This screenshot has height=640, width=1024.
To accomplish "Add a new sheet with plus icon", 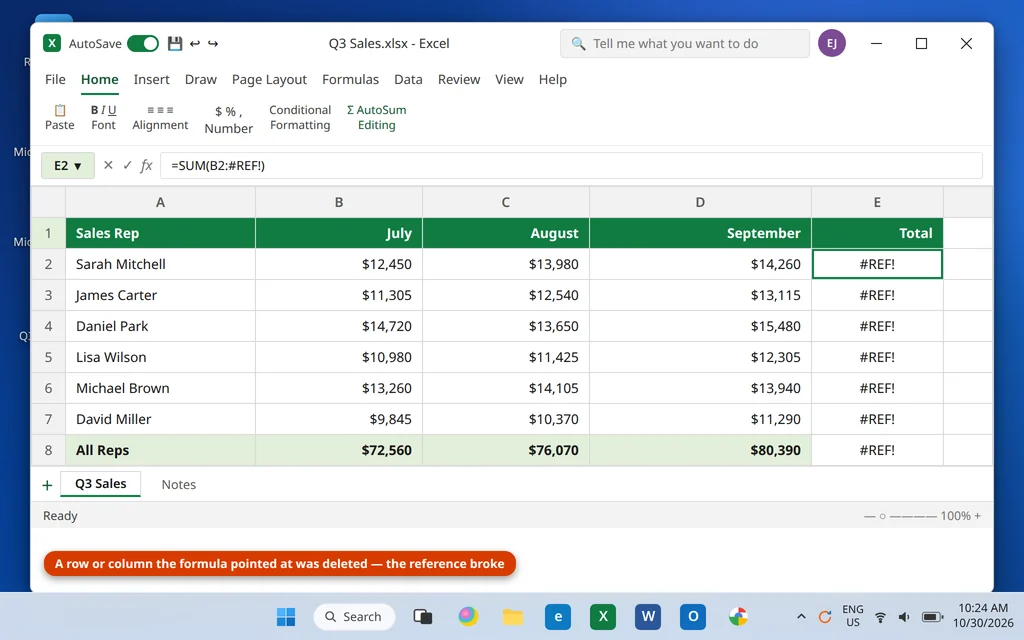I will point(47,485).
